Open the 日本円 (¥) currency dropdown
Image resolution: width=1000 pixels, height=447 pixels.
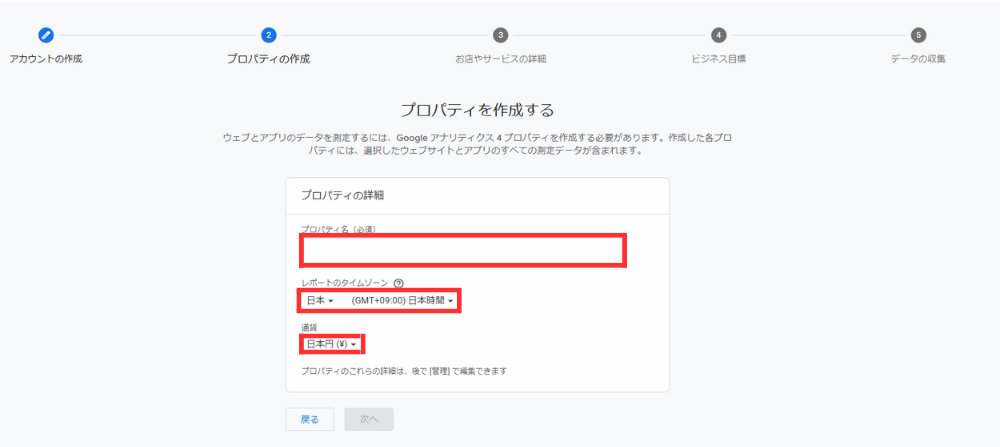point(330,344)
